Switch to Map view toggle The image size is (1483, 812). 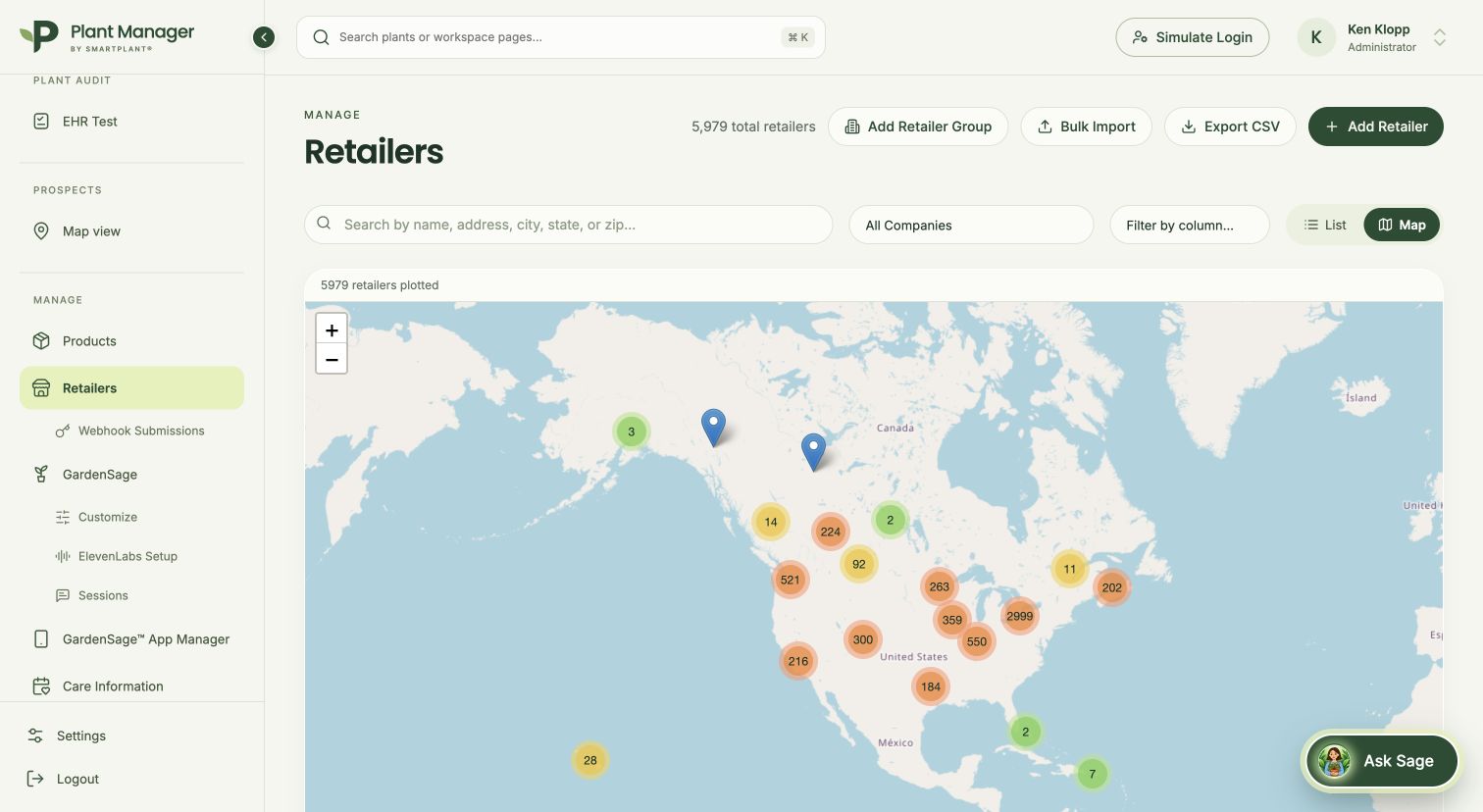point(1402,225)
